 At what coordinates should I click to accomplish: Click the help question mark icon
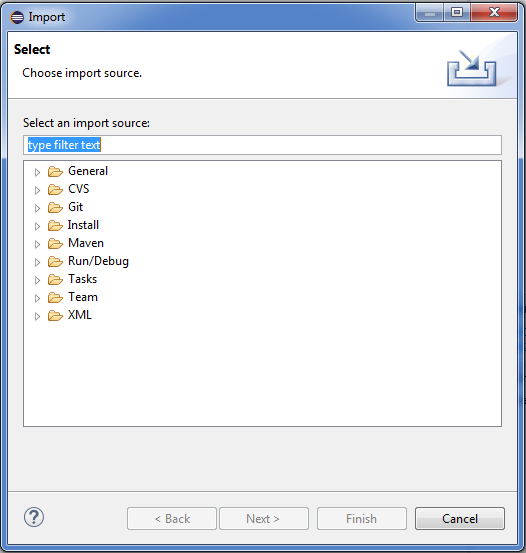pyautogui.click(x=34, y=517)
